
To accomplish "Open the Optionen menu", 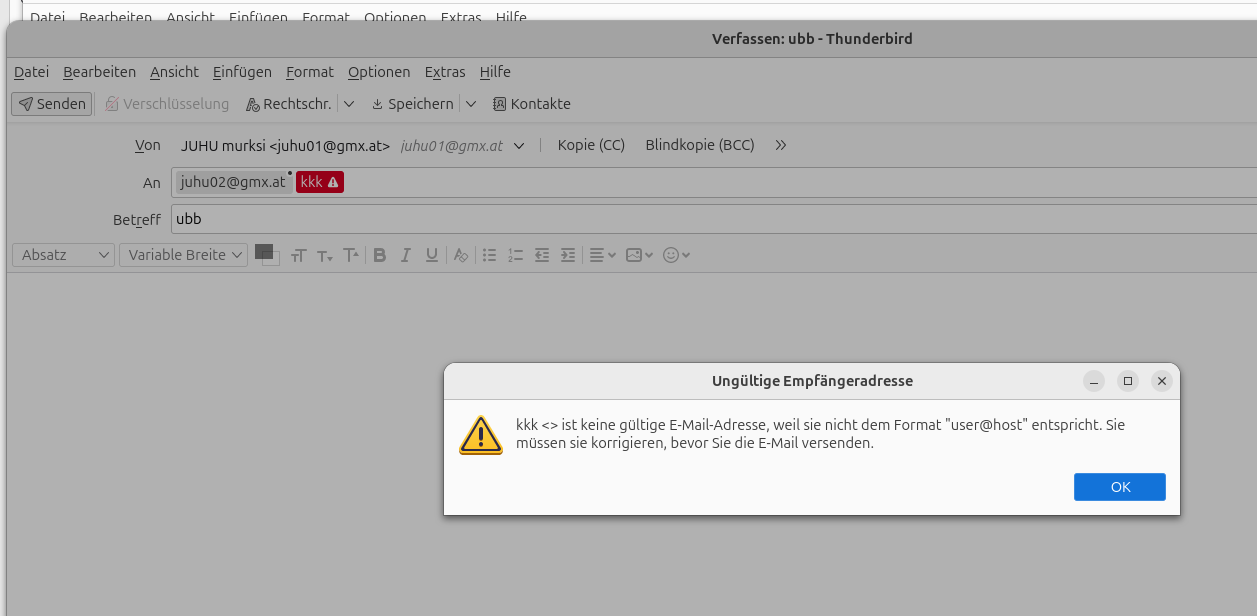I will pos(379,72).
